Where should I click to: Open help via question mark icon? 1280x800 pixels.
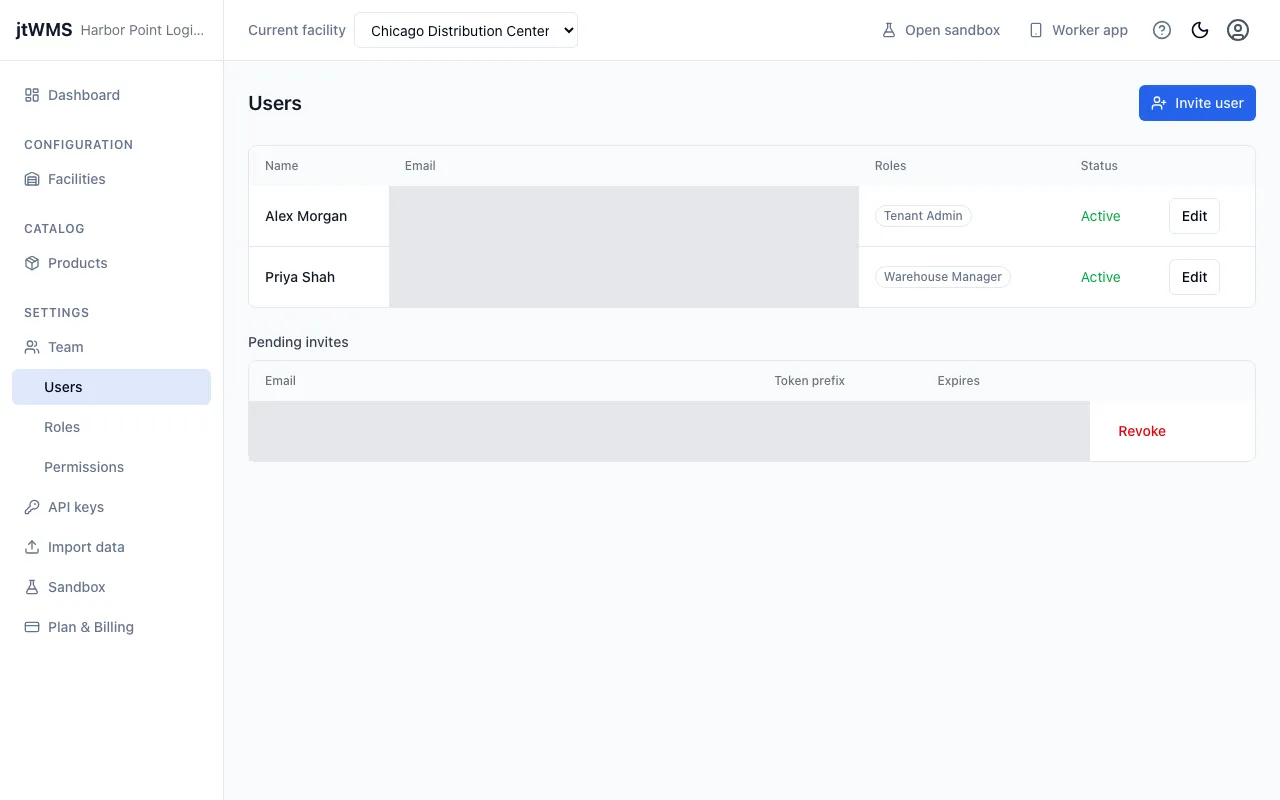click(x=1162, y=30)
